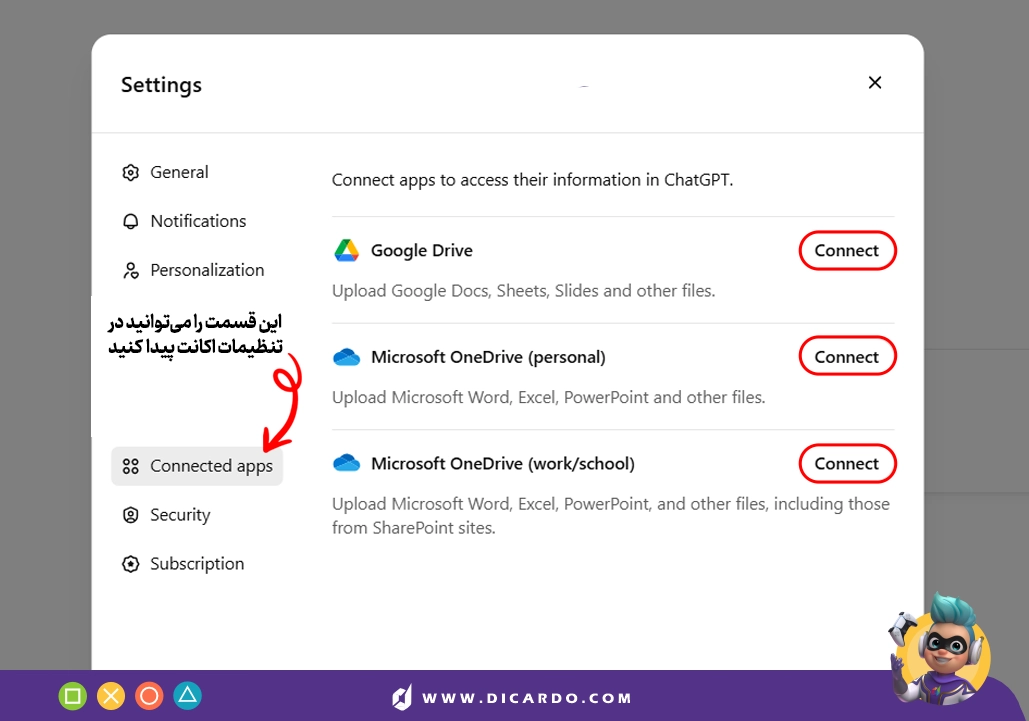Click the Connected apps grid icon
The image size is (1029, 721).
click(x=131, y=466)
